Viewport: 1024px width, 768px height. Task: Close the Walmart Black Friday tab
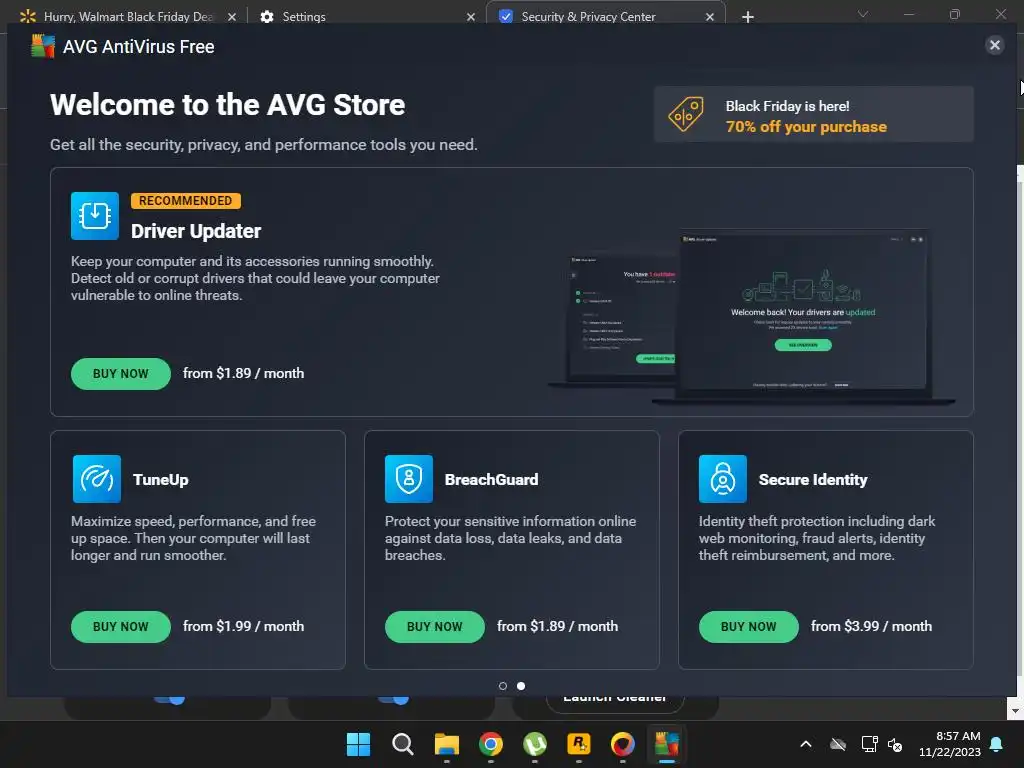[232, 17]
